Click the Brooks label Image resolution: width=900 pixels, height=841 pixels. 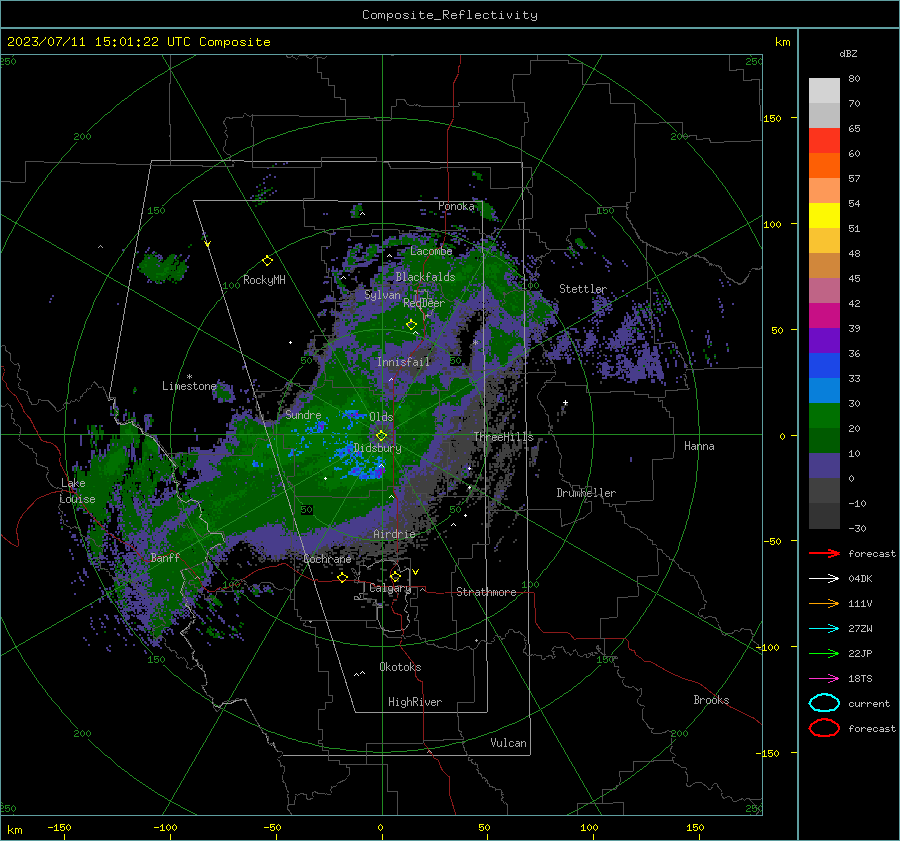711,700
